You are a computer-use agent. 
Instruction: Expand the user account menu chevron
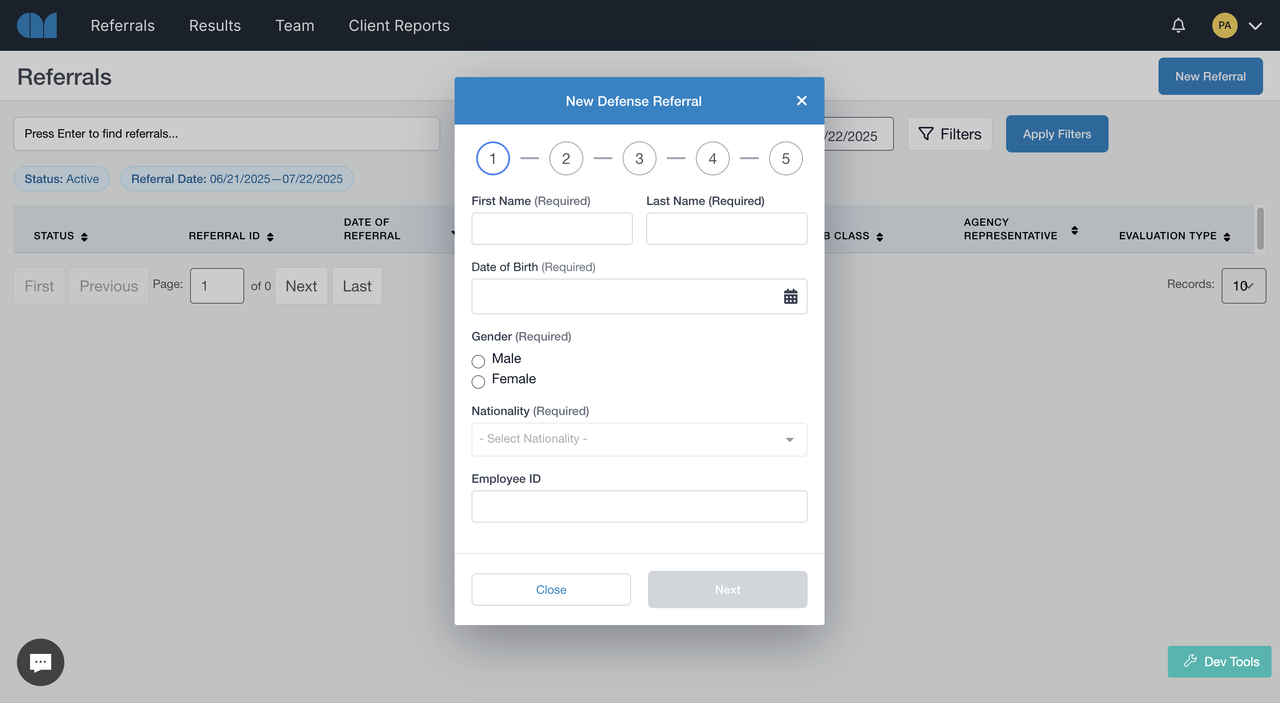(1256, 26)
